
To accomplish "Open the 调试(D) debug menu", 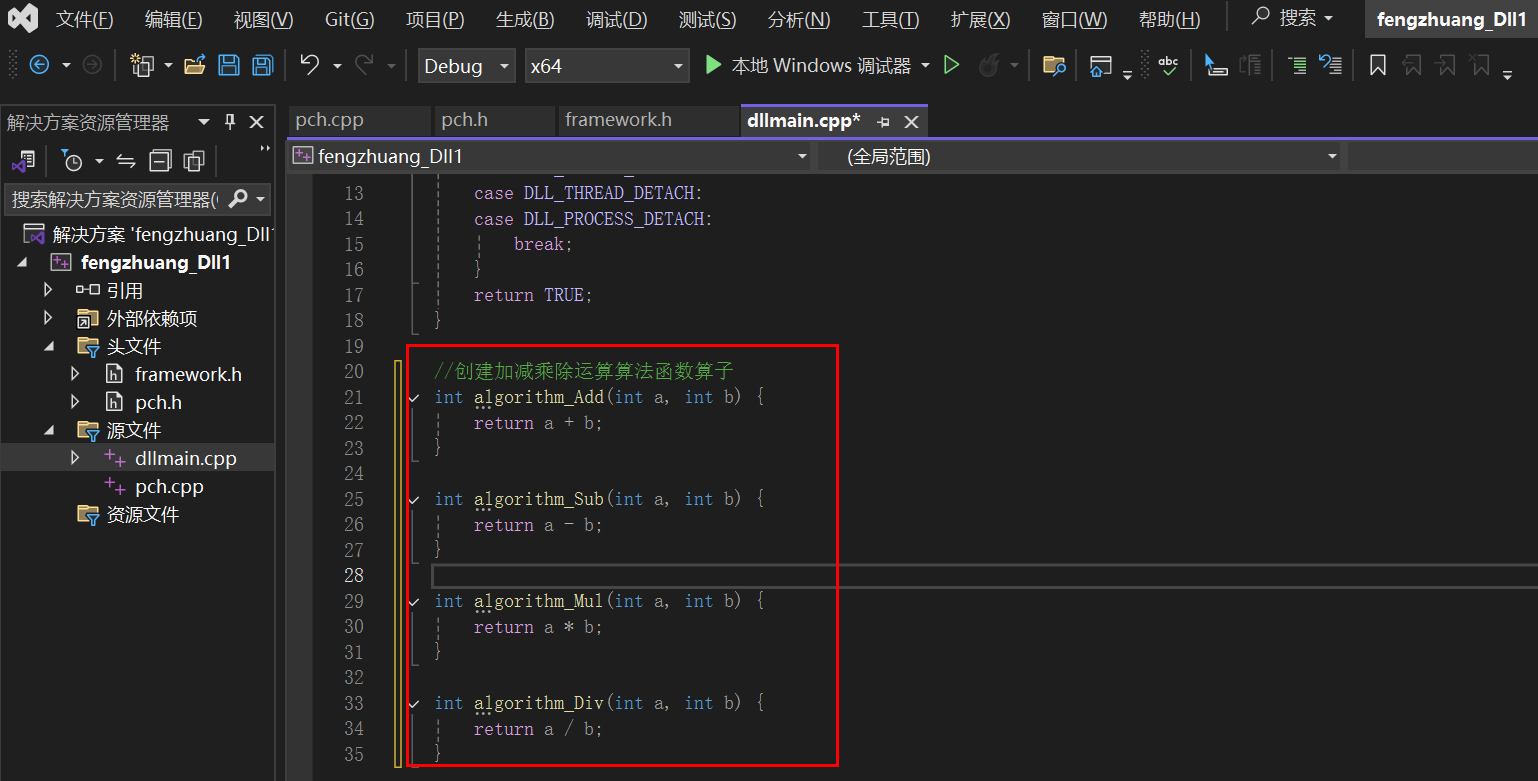I will coord(616,19).
